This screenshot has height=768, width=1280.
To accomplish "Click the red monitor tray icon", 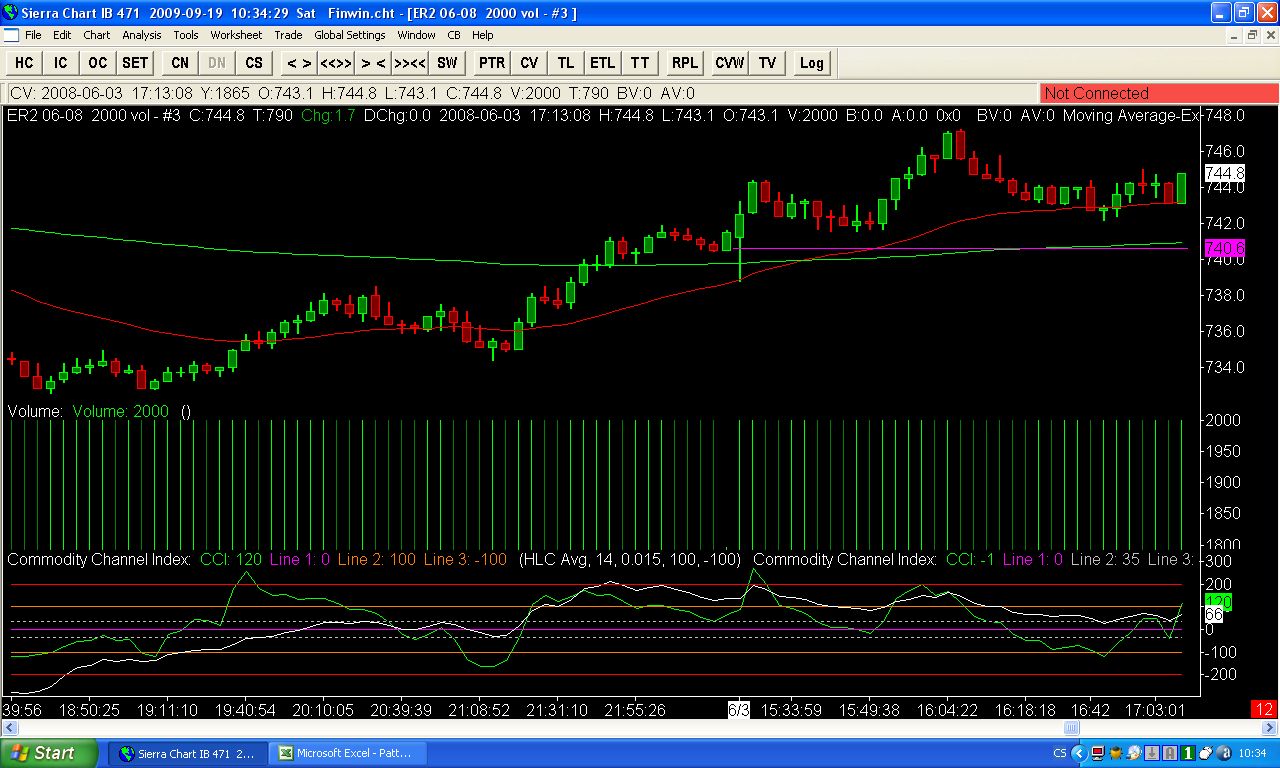I will click(1098, 753).
